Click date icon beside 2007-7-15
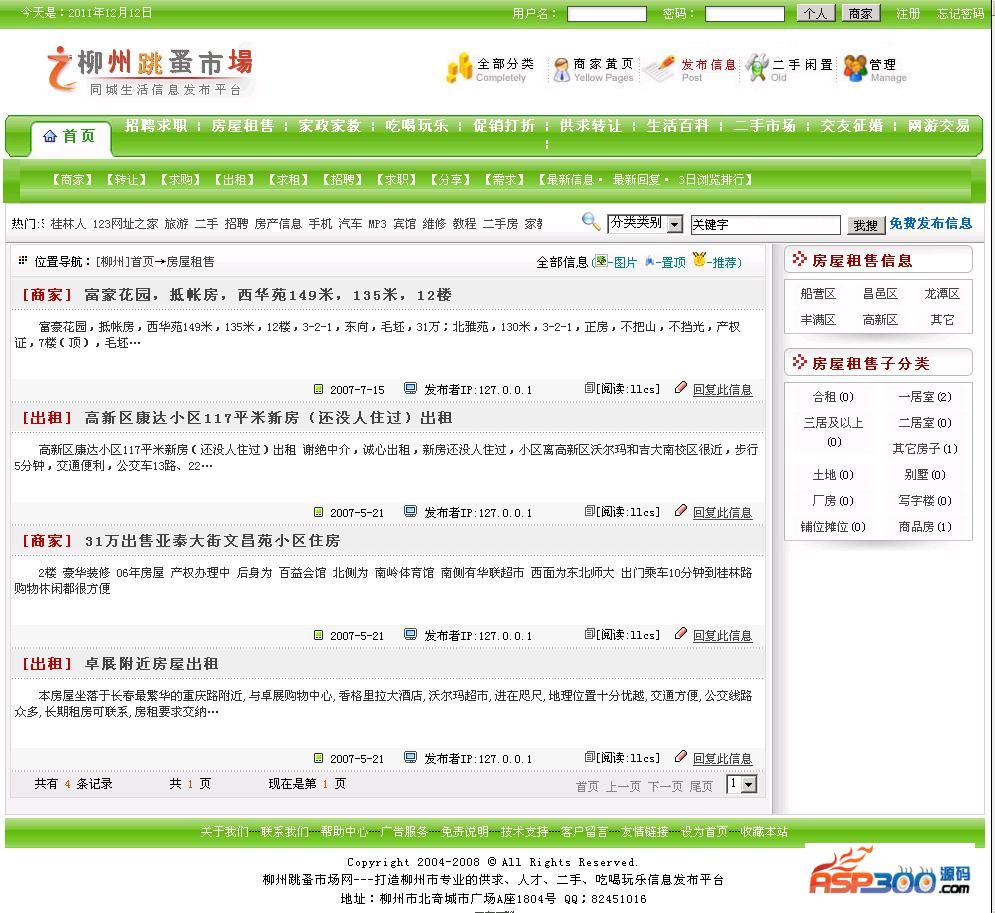Viewport: 995px width, 913px height. [319, 389]
